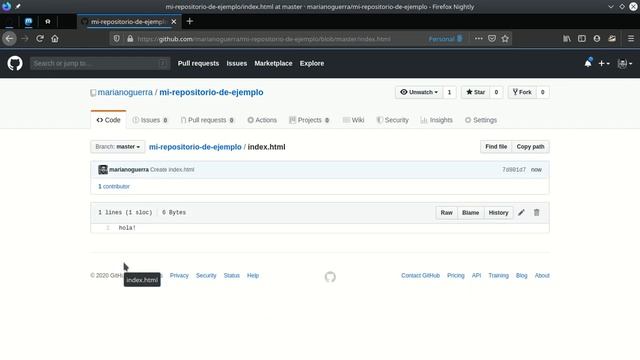Open the API footer link
The width and height of the screenshot is (640, 360).
pyautogui.click(x=476, y=276)
